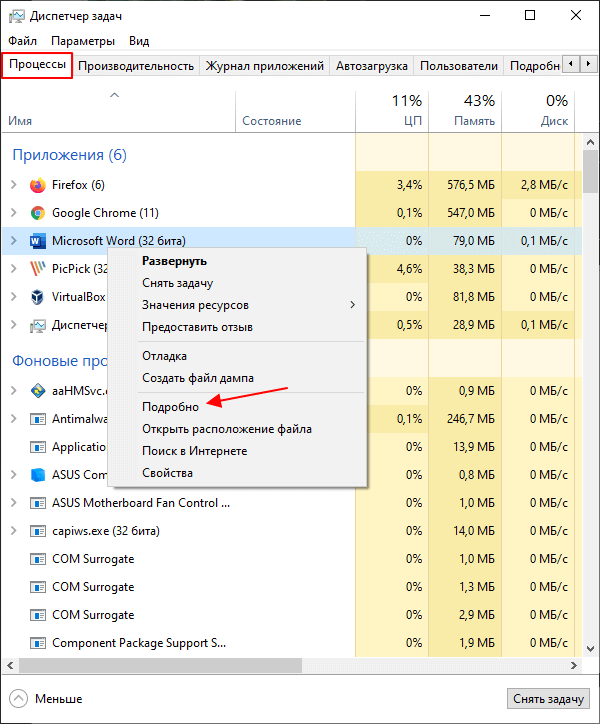This screenshot has height=724, width=600.
Task: Click the vertical scrollbar thumb
Action: tap(590, 172)
